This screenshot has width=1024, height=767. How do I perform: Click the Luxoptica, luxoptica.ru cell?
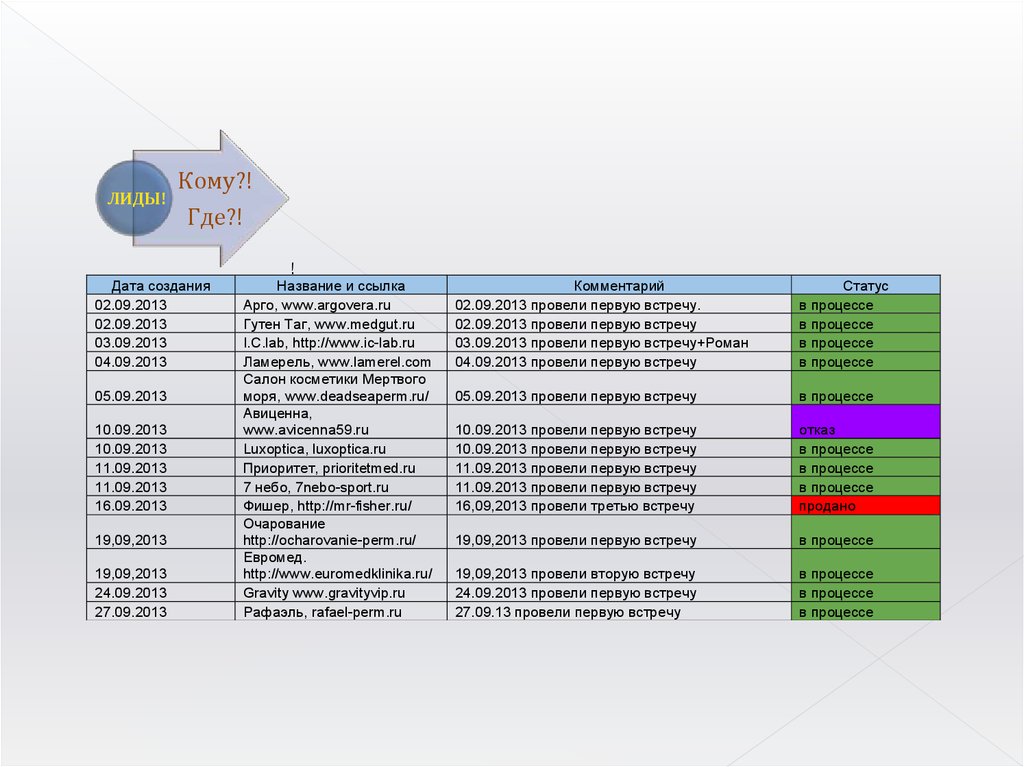click(x=341, y=448)
